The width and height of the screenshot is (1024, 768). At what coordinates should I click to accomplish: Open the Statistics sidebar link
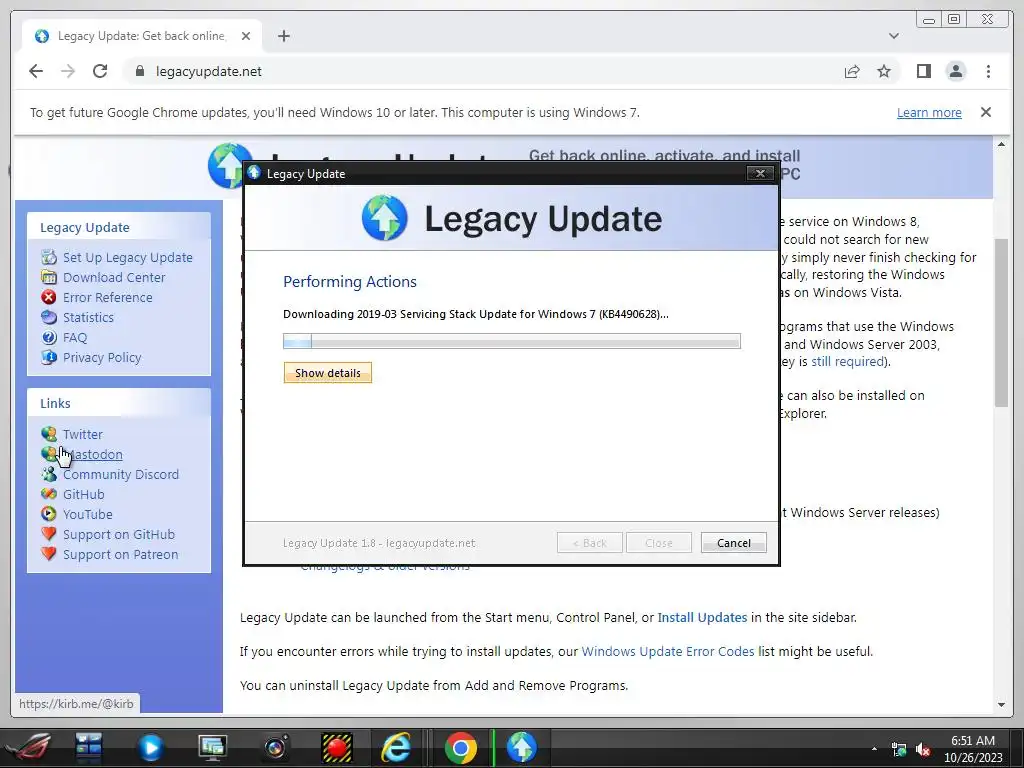[88, 317]
